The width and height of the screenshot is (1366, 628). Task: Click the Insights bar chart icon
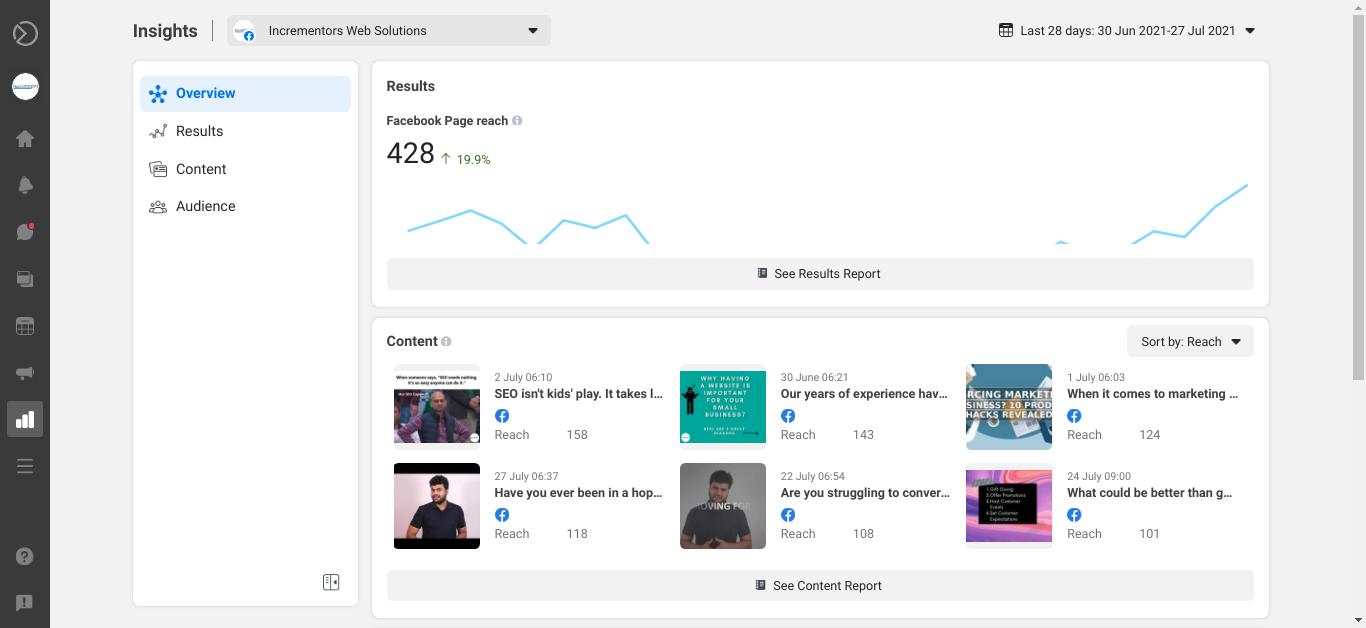click(x=25, y=419)
